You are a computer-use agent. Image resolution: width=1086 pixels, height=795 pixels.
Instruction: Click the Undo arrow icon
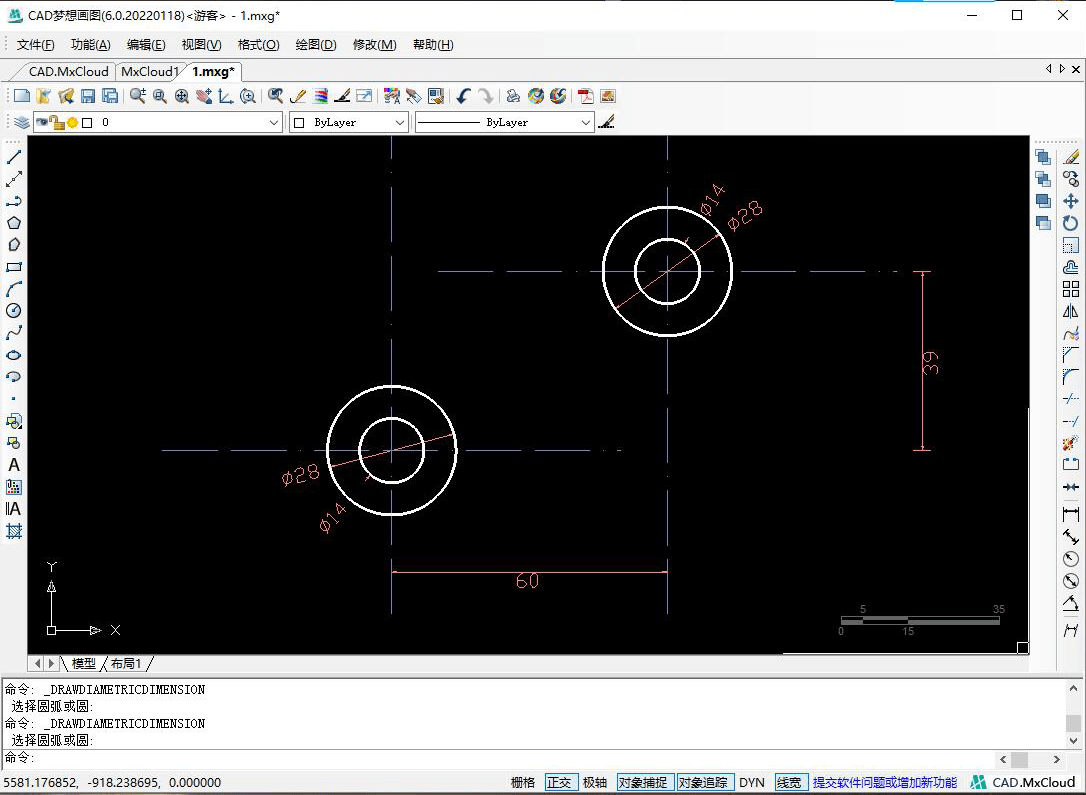pyautogui.click(x=463, y=96)
